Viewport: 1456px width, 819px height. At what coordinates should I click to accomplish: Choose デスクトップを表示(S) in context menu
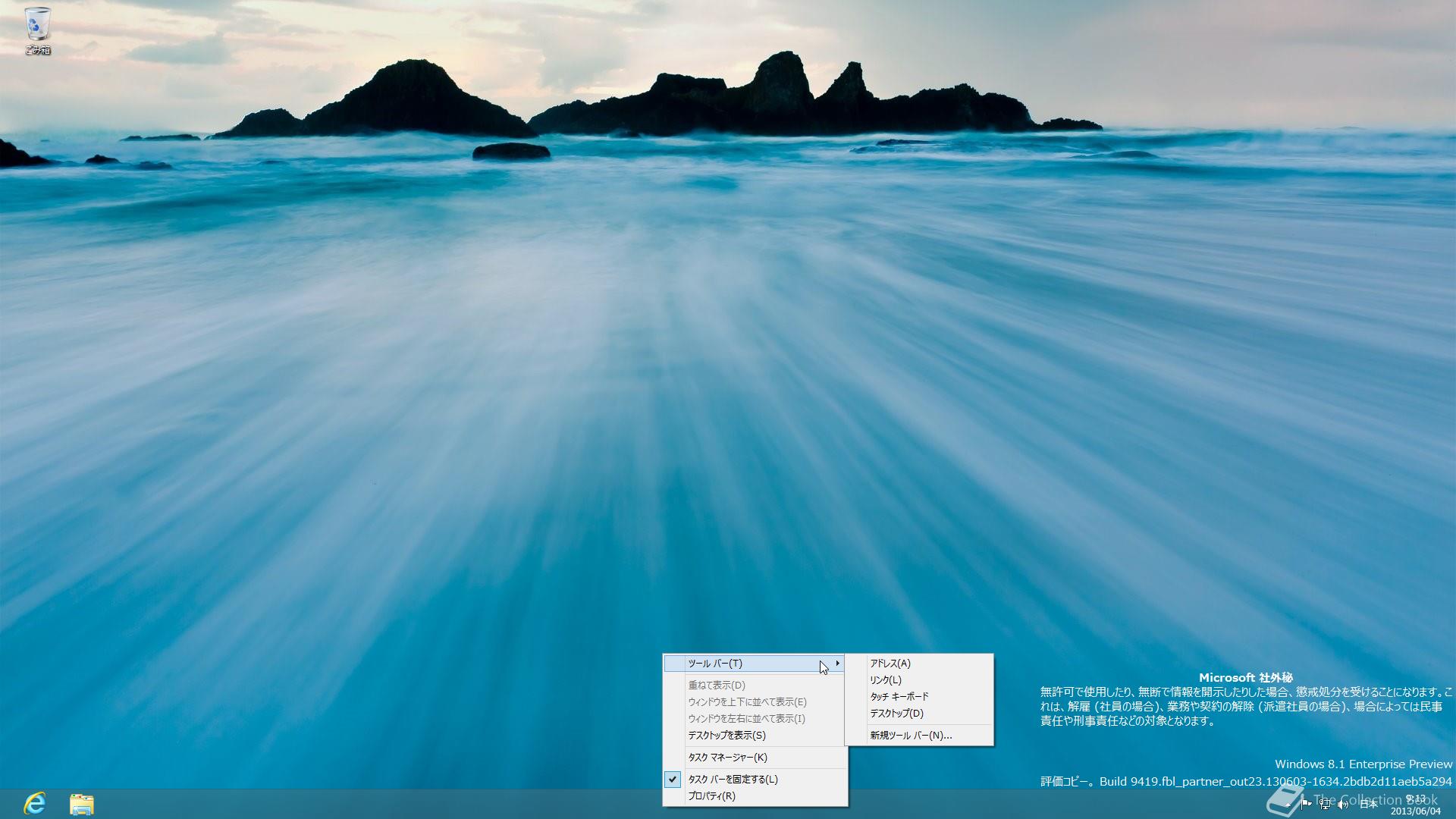[x=755, y=736]
